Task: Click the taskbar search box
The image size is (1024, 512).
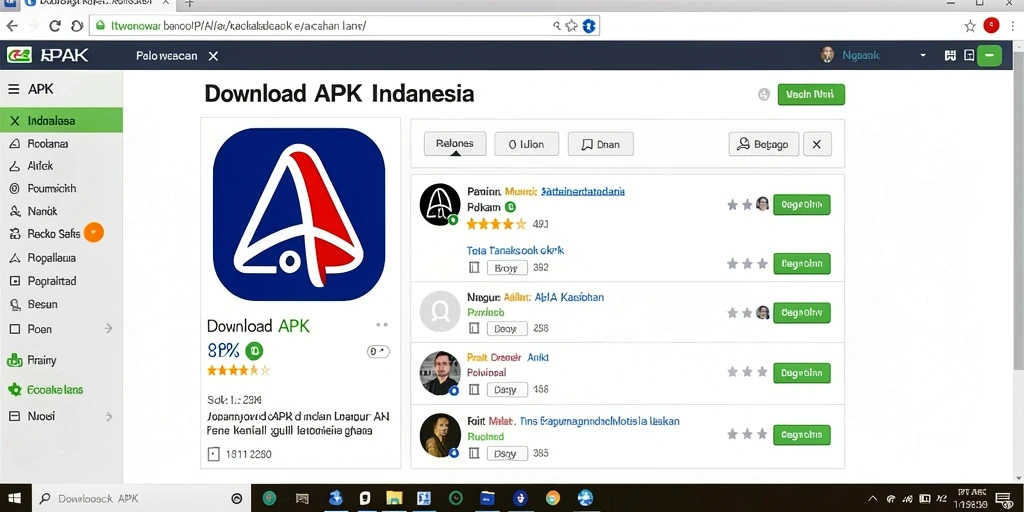Action: (140, 498)
